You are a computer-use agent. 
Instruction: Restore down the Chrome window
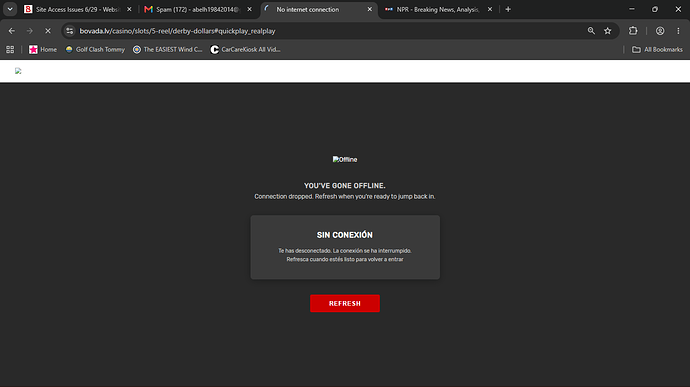click(x=655, y=9)
